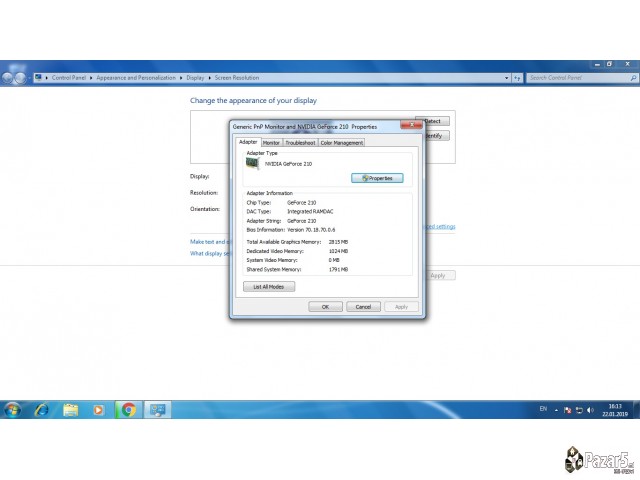
Task: Click the Control Panel breadcrumb
Action: point(69,78)
